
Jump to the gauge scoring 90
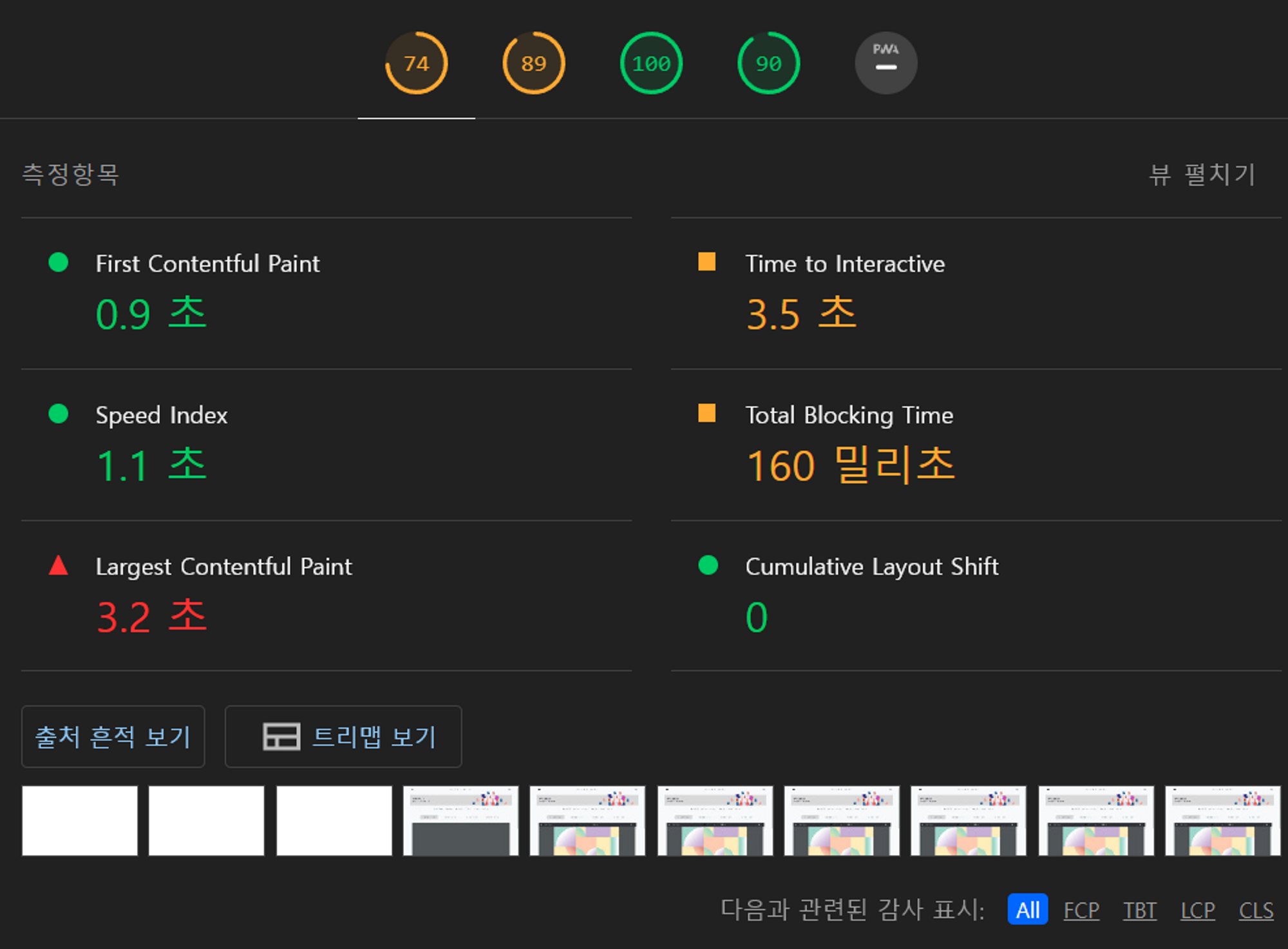pyautogui.click(x=768, y=63)
